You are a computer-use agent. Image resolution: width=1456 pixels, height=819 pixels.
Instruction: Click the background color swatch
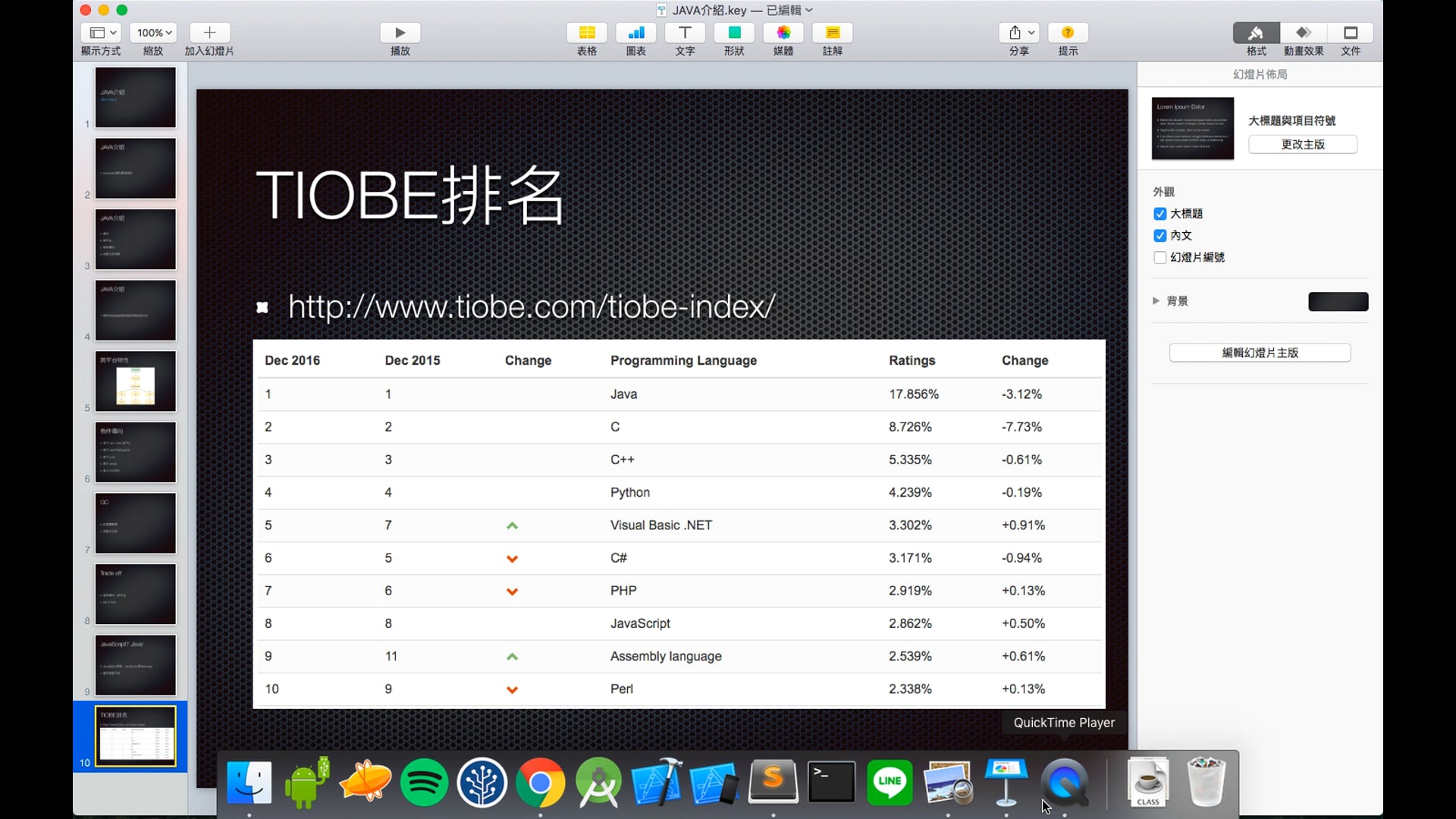click(1338, 301)
